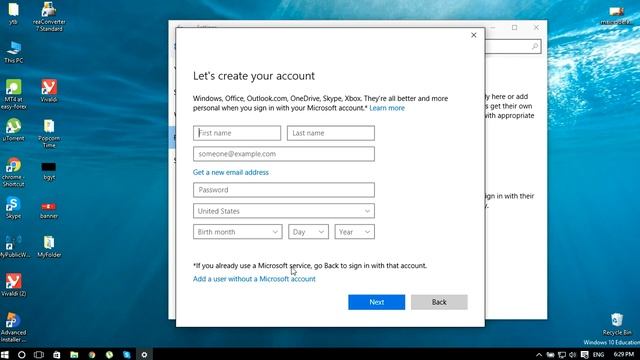
Task: Open the Windows Start menu
Action: (4, 355)
